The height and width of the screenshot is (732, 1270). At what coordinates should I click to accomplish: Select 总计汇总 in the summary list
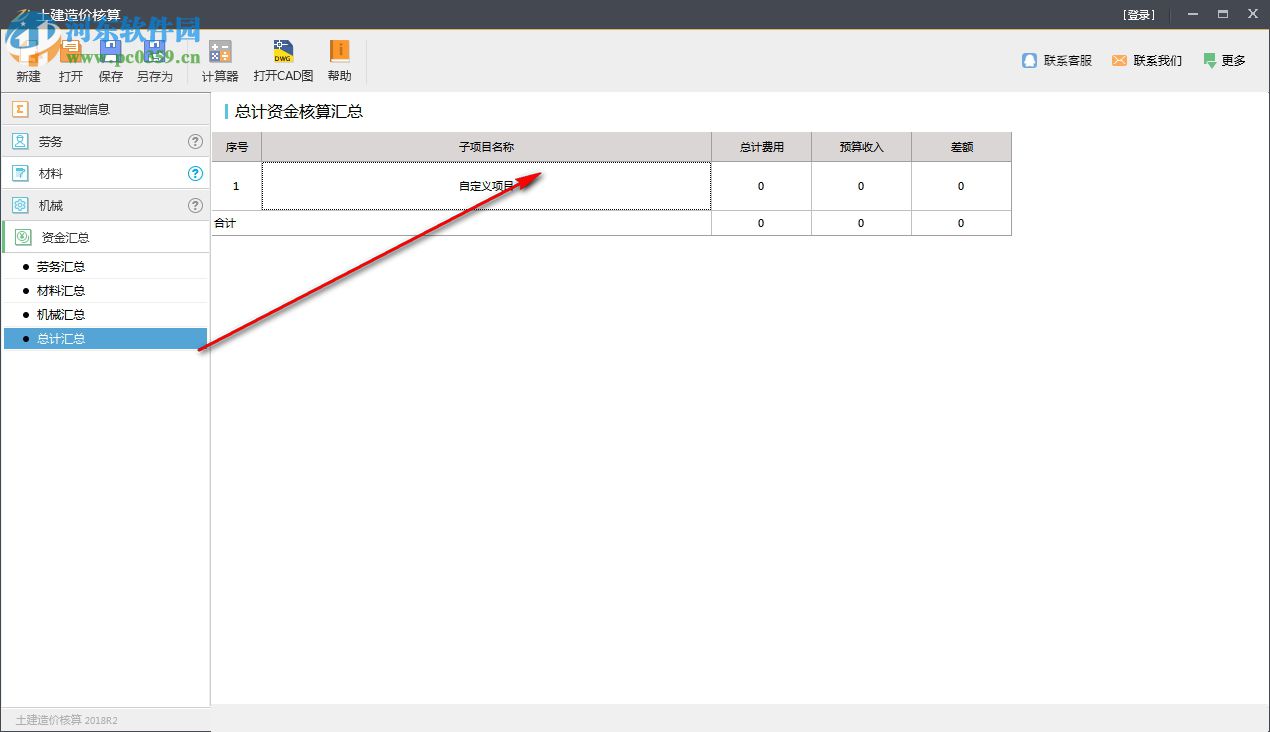(105, 339)
